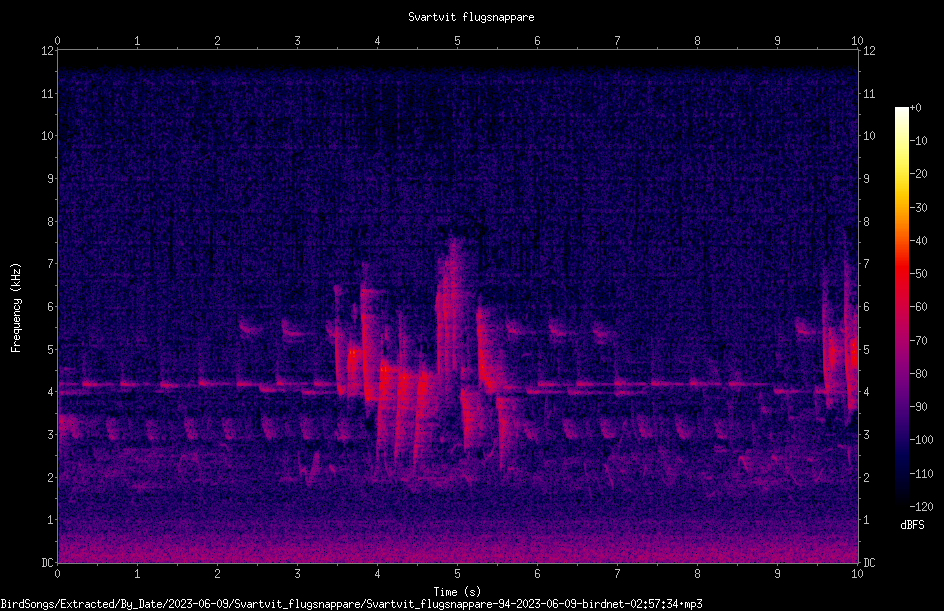Viewport: 944px width, 611px height.
Task: Click the '+0' colorbar label
Action: 915,108
